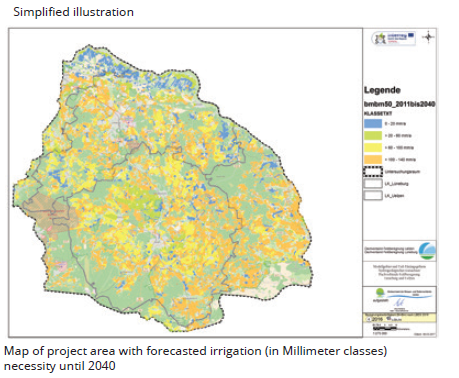Select the dashed Untersuchungsraum boundary symbol

[373, 172]
